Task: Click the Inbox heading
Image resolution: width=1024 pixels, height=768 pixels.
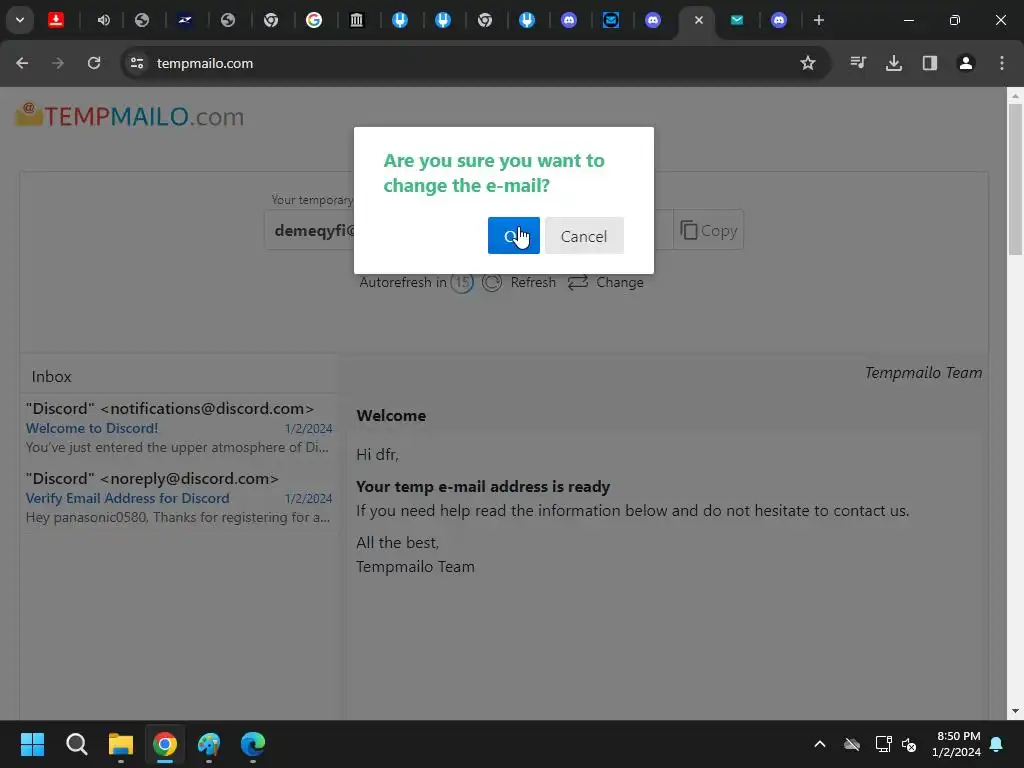Action: 52,377
